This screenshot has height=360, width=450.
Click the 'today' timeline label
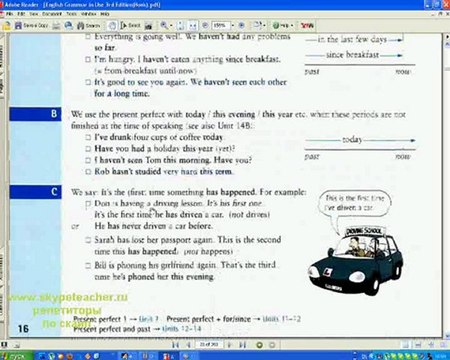coord(352,139)
